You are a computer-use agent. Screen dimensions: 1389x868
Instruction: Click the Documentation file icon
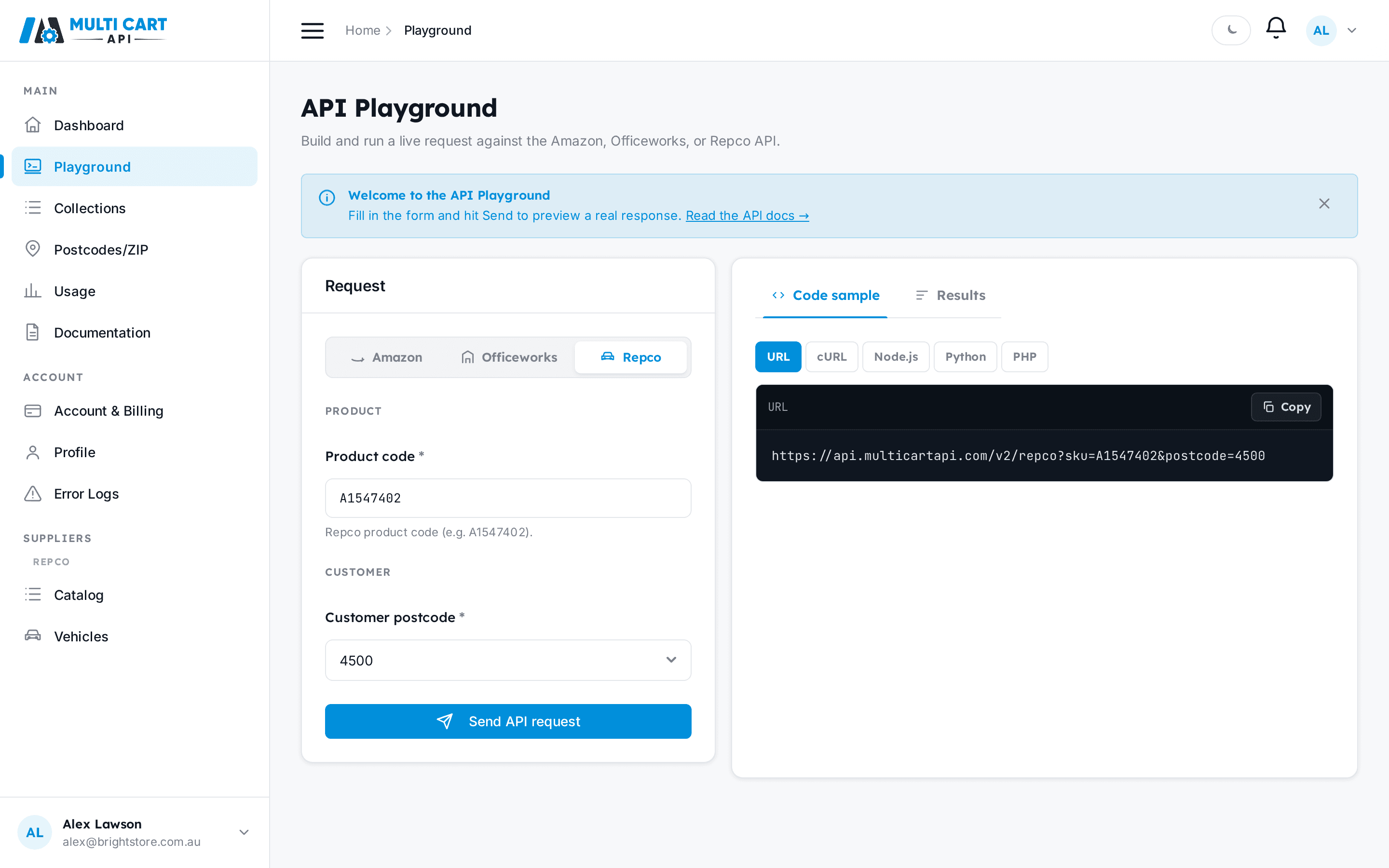33,332
